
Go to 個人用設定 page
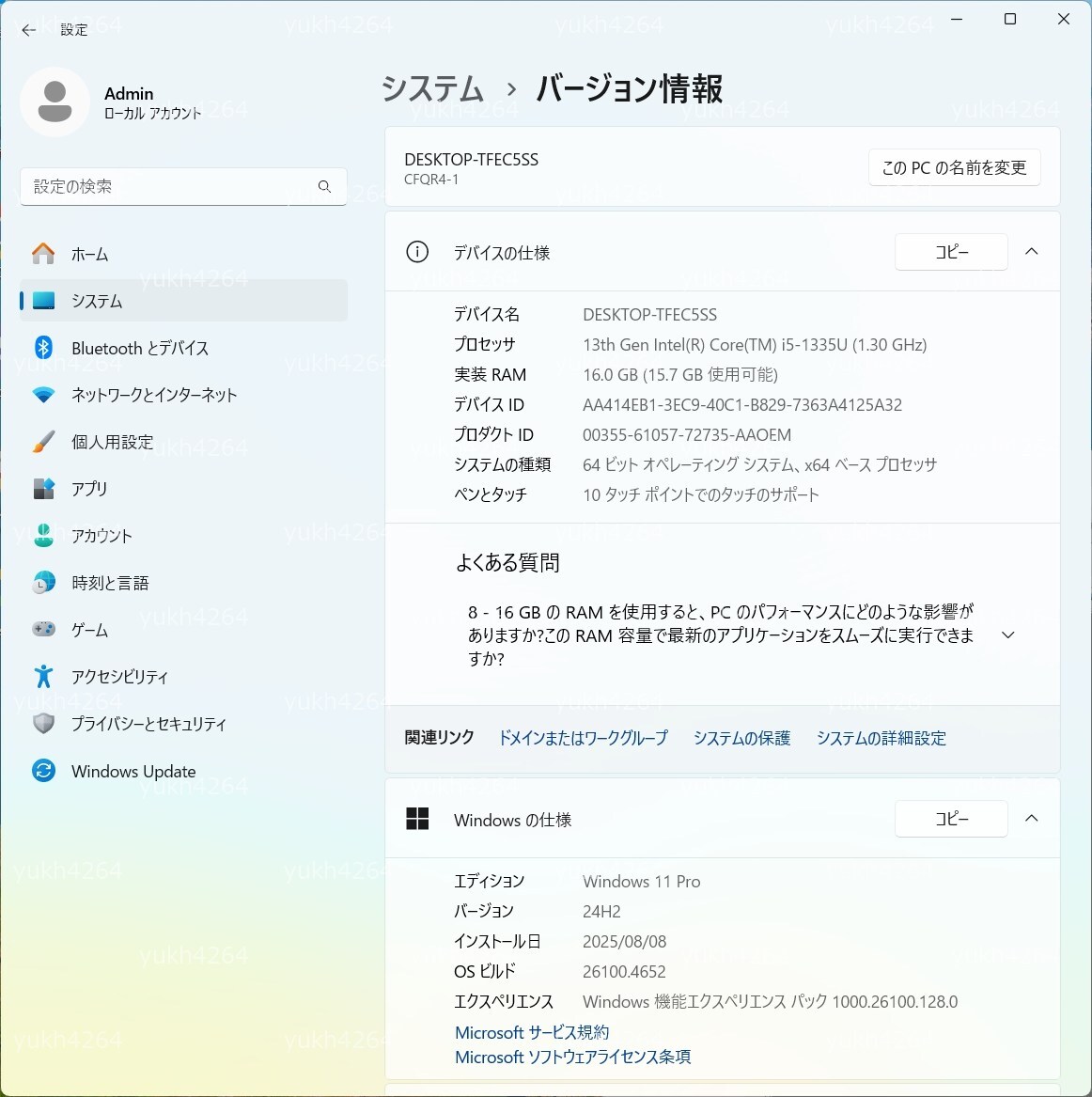tap(183, 442)
